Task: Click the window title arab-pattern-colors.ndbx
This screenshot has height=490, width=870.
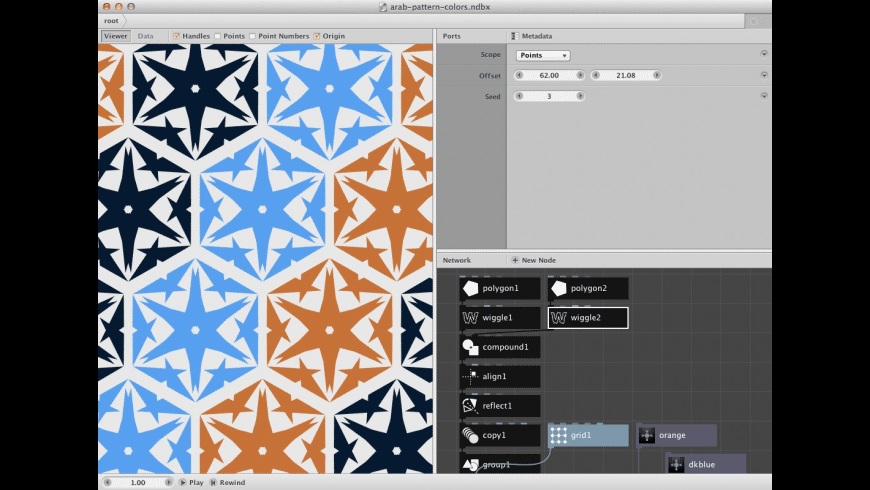Action: tap(440, 7)
